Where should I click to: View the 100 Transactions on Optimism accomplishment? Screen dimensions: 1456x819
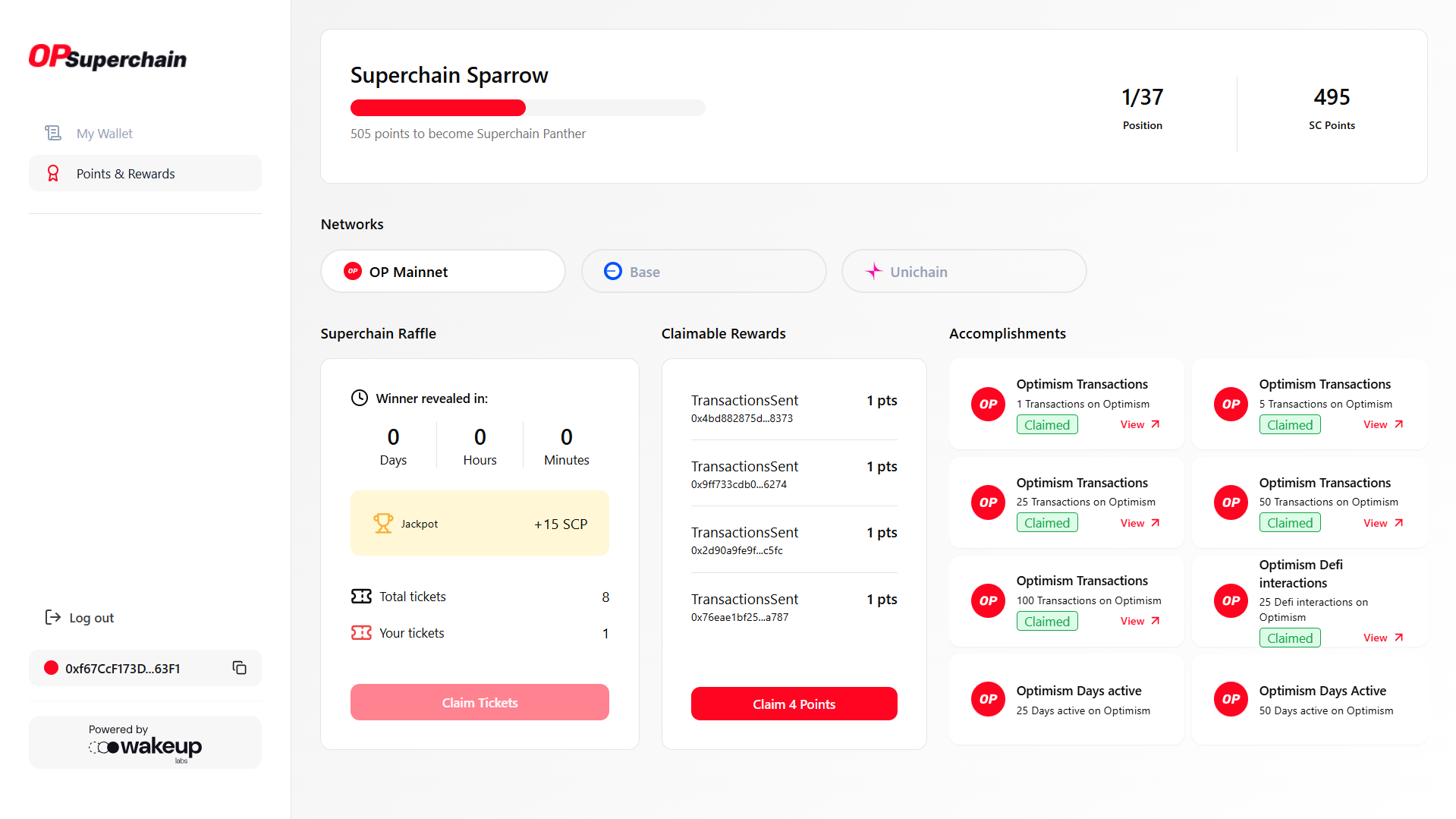[1140, 621]
